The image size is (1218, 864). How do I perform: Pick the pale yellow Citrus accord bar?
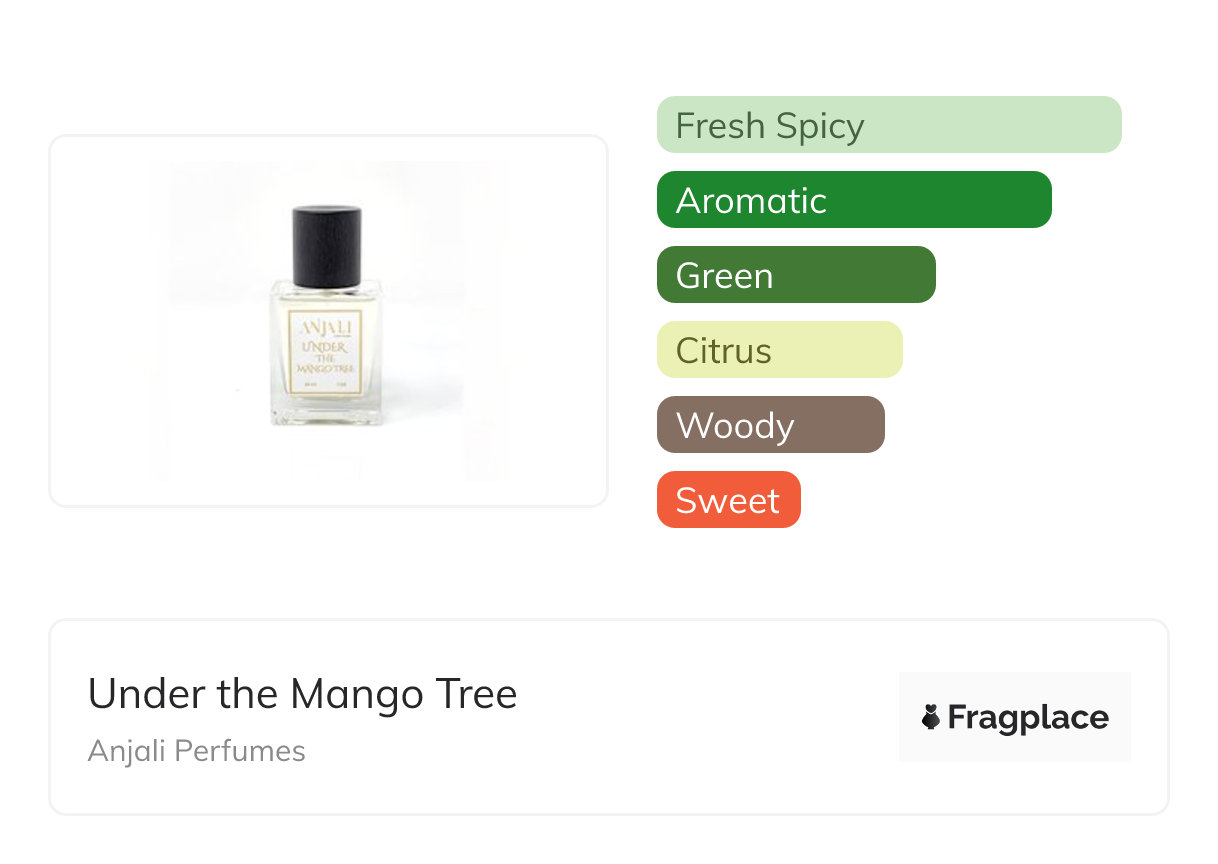pyautogui.click(x=779, y=350)
